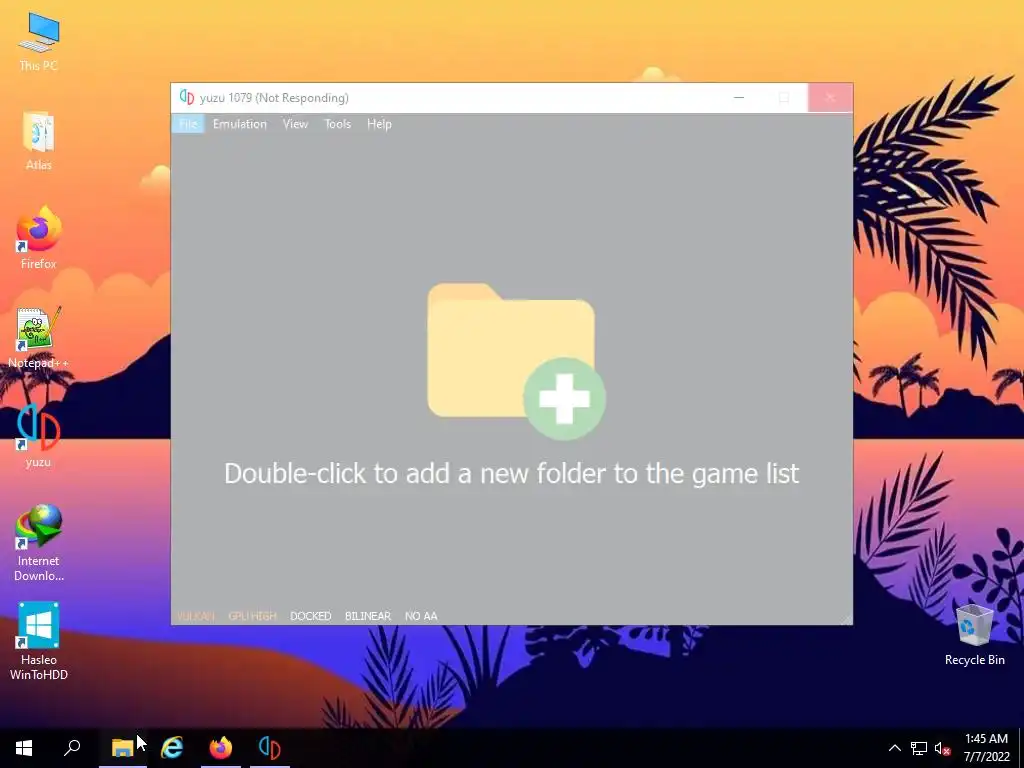This screenshot has width=1024, height=768.
Task: Open the Emulation menu
Action: pyautogui.click(x=240, y=124)
